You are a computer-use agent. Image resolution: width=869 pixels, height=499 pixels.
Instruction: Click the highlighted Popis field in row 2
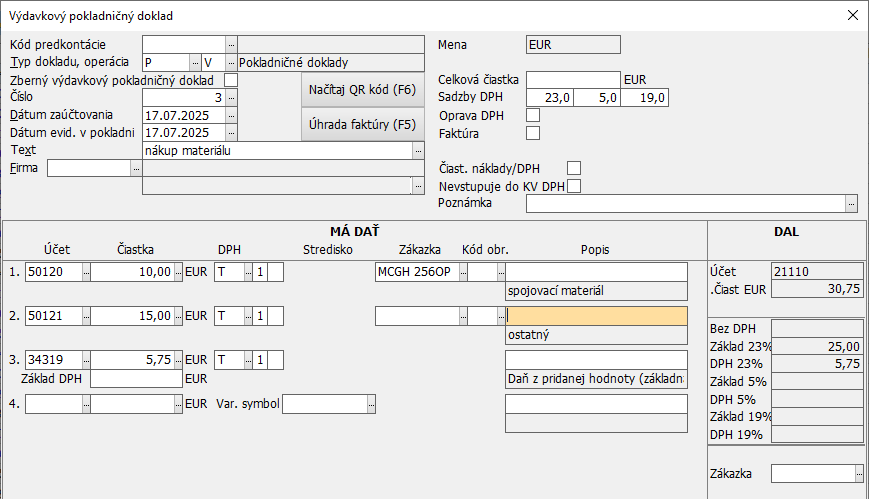[x=597, y=316]
